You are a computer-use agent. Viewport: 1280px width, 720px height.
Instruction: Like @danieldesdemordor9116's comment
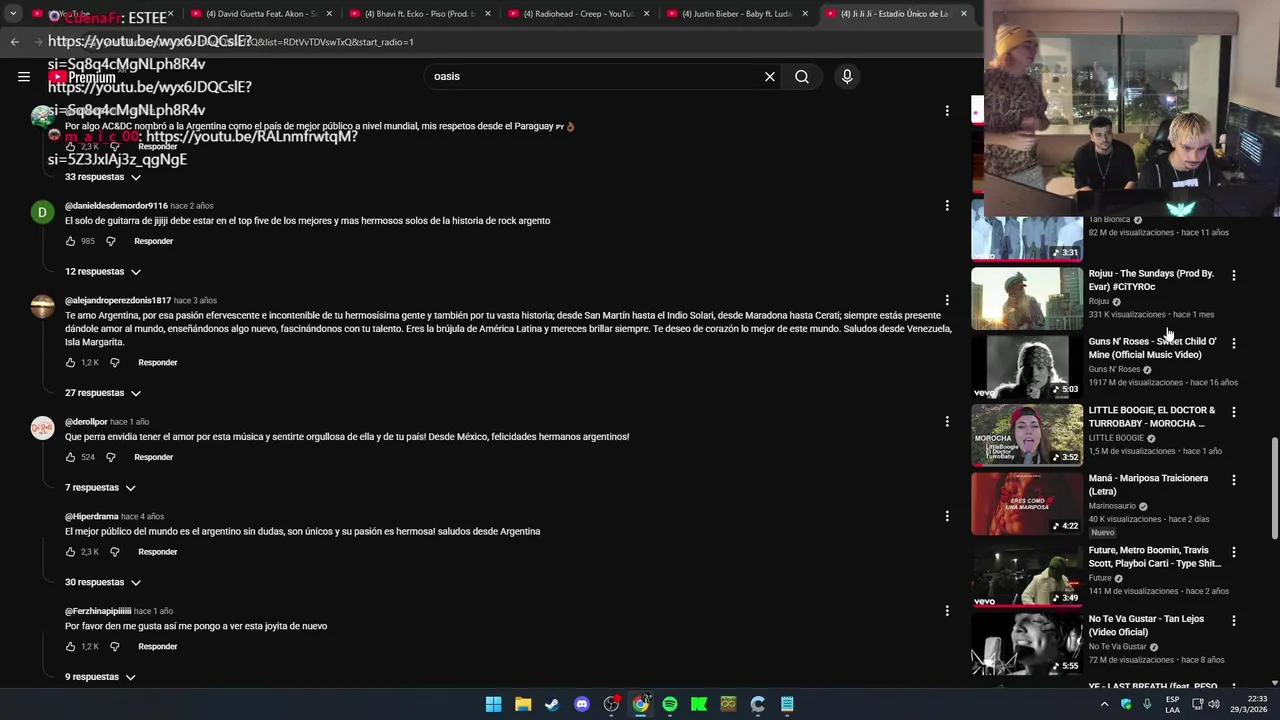70,241
